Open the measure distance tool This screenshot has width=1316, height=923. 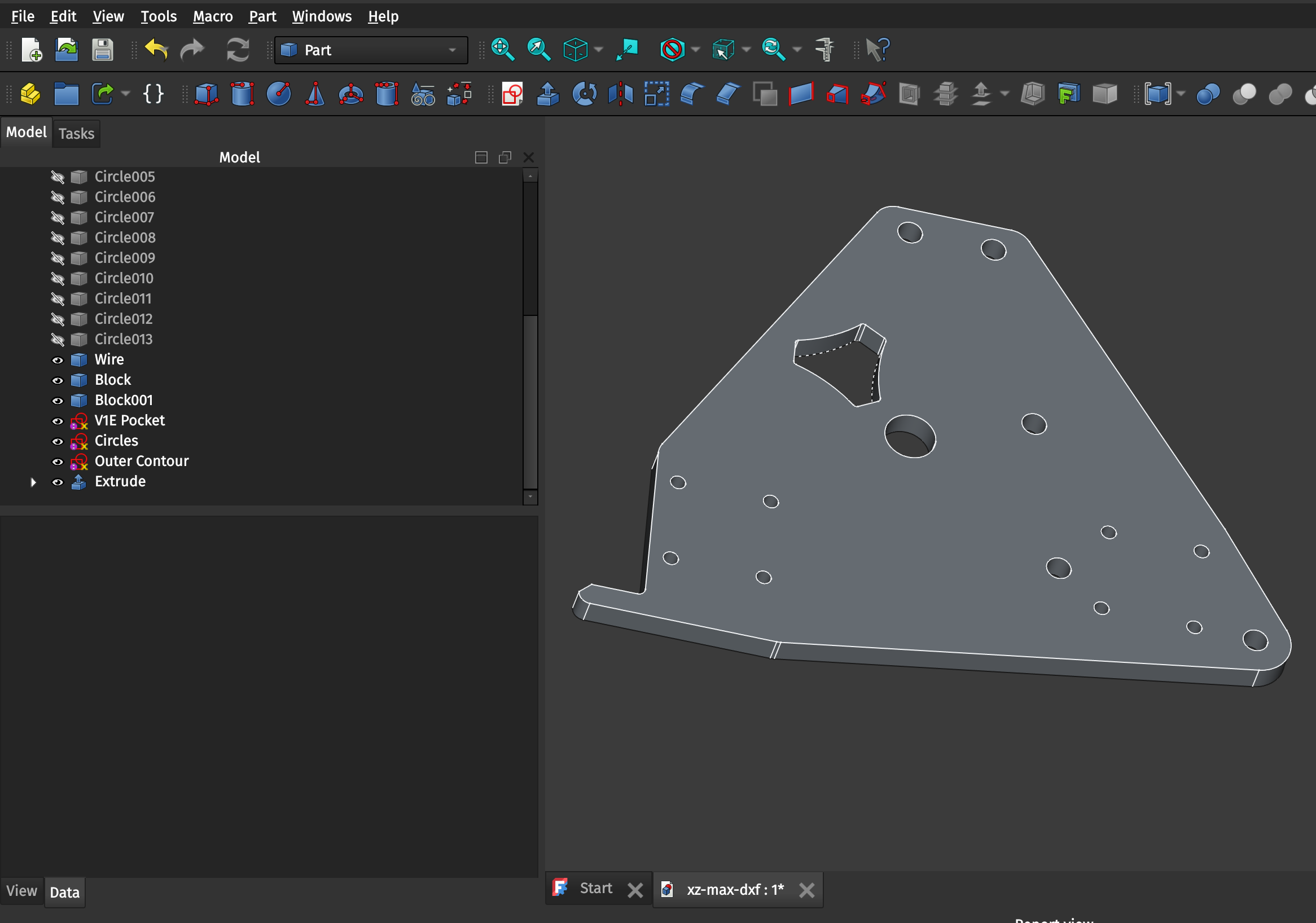tap(824, 50)
